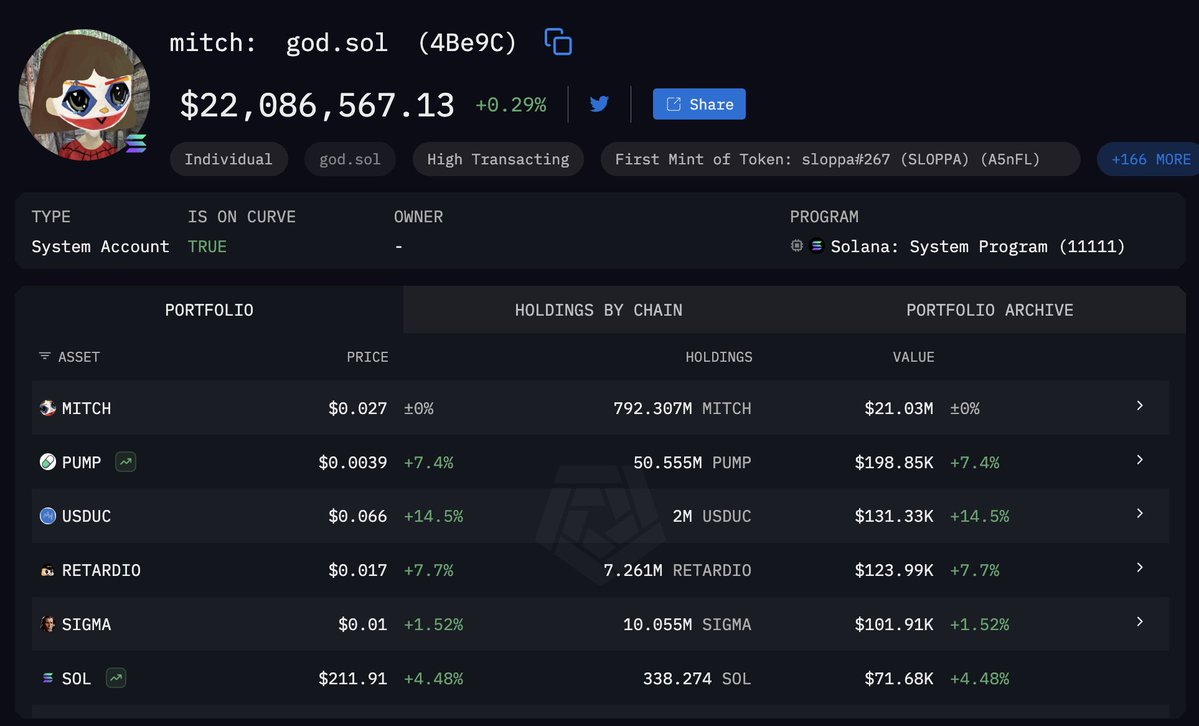Click the RETARDIO asset name
1199x726 pixels.
tap(101, 571)
